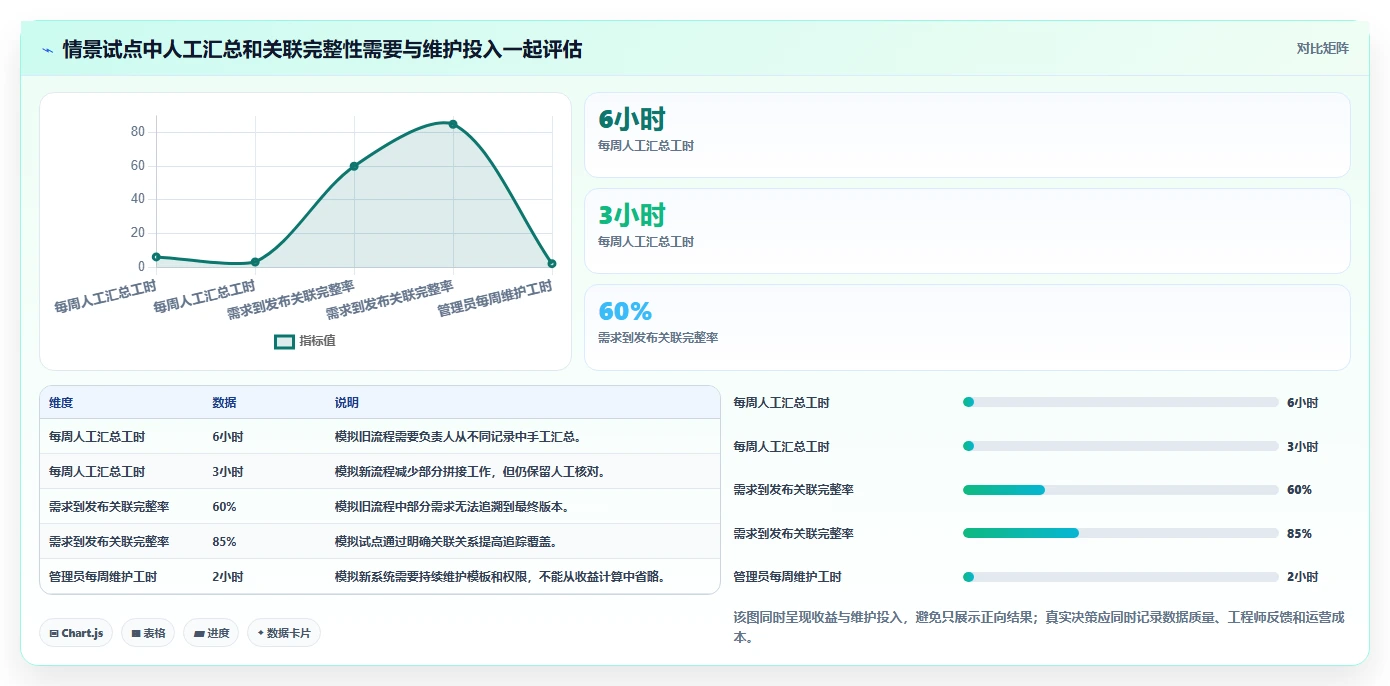Click the 对比矩阵 label in header

tap(1322, 48)
